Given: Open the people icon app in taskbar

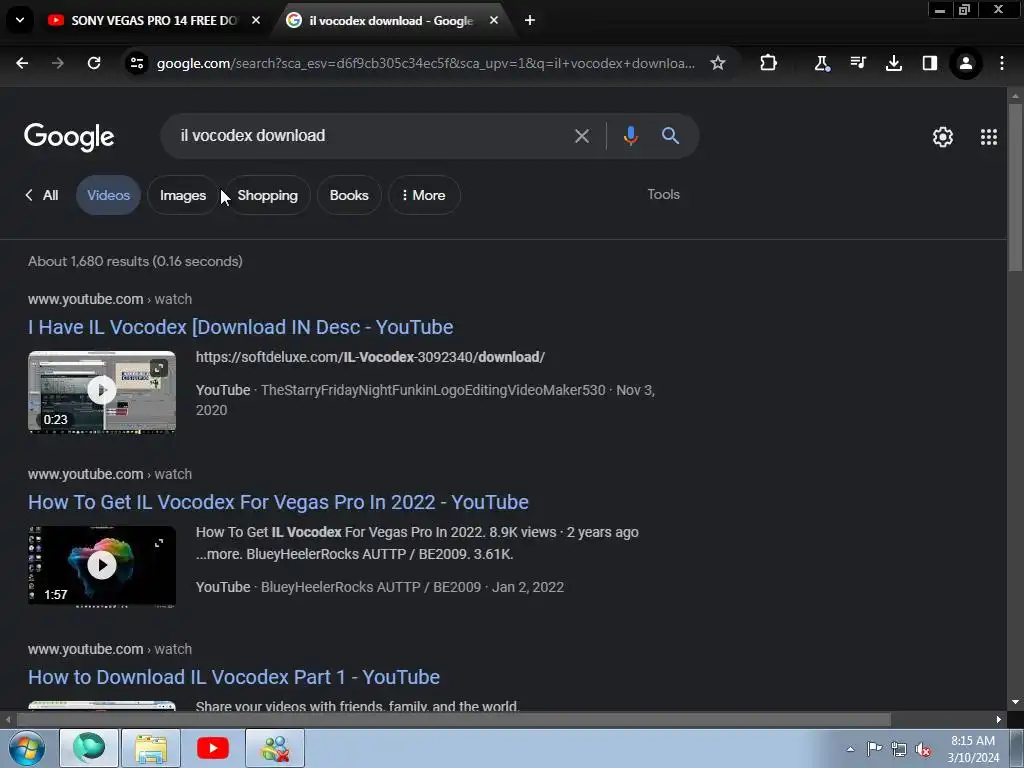Looking at the screenshot, I should click(275, 748).
